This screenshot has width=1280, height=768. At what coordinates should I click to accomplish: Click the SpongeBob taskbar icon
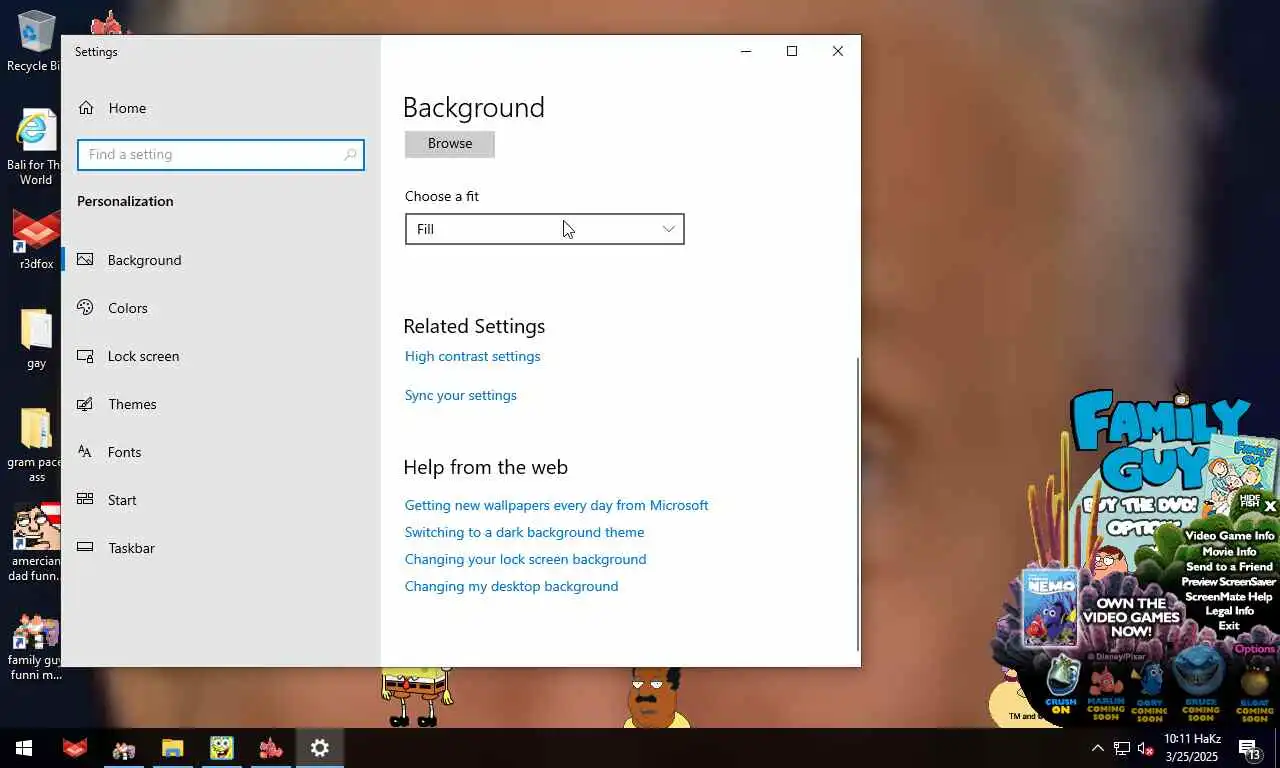[221, 748]
